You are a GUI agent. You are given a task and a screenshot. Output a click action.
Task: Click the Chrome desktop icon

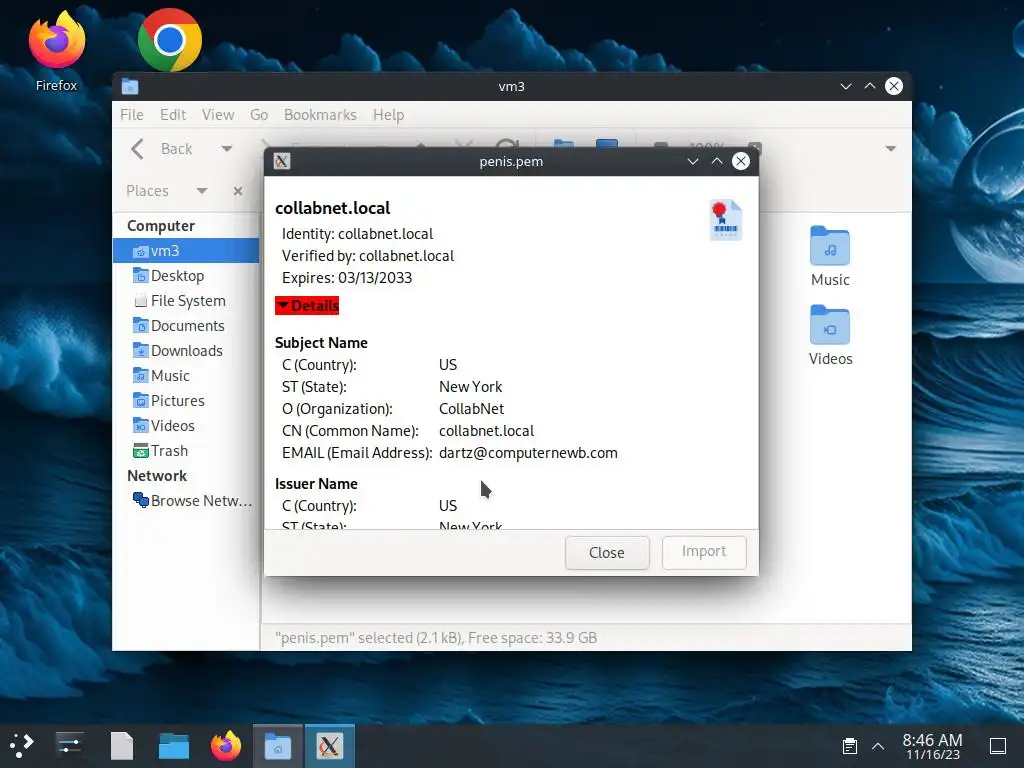pyautogui.click(x=170, y=40)
